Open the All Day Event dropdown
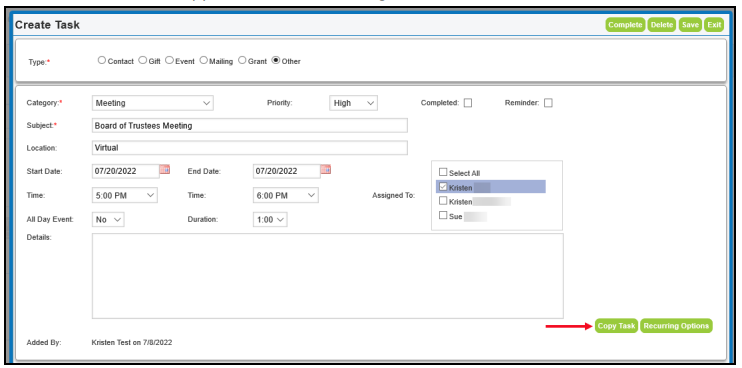 tap(108, 219)
